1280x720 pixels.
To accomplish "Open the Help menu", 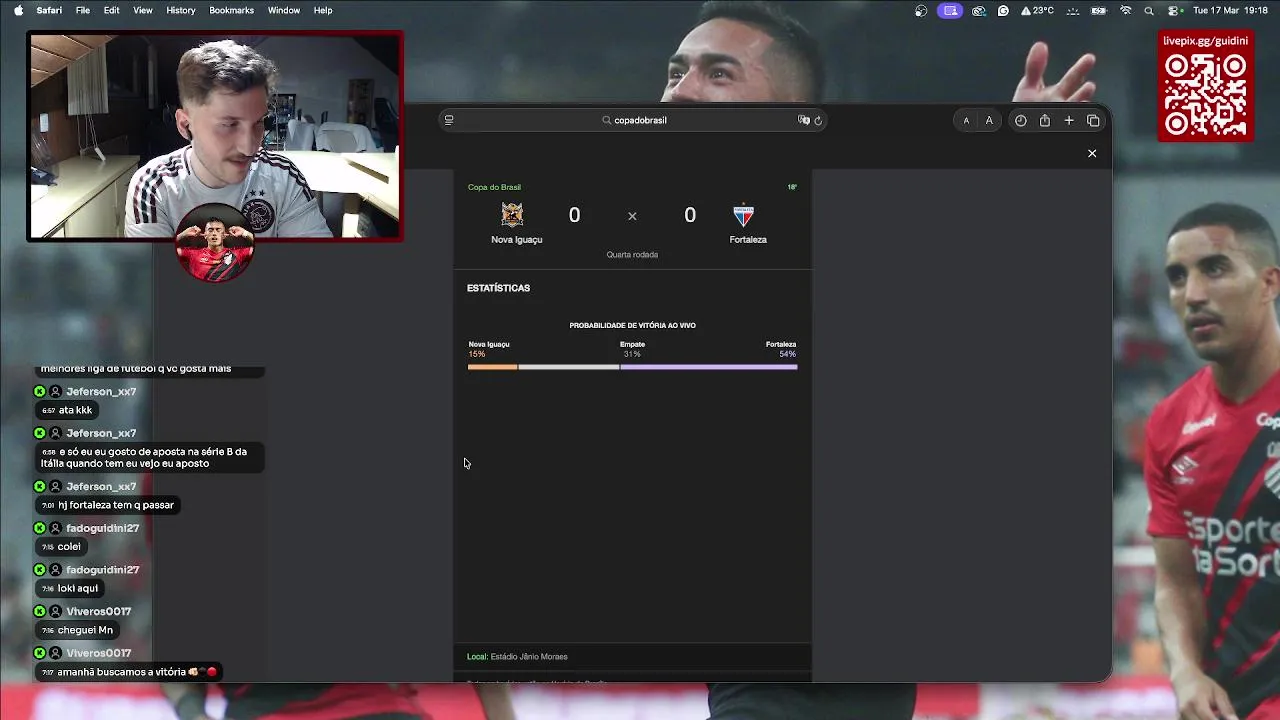I will pos(323,10).
